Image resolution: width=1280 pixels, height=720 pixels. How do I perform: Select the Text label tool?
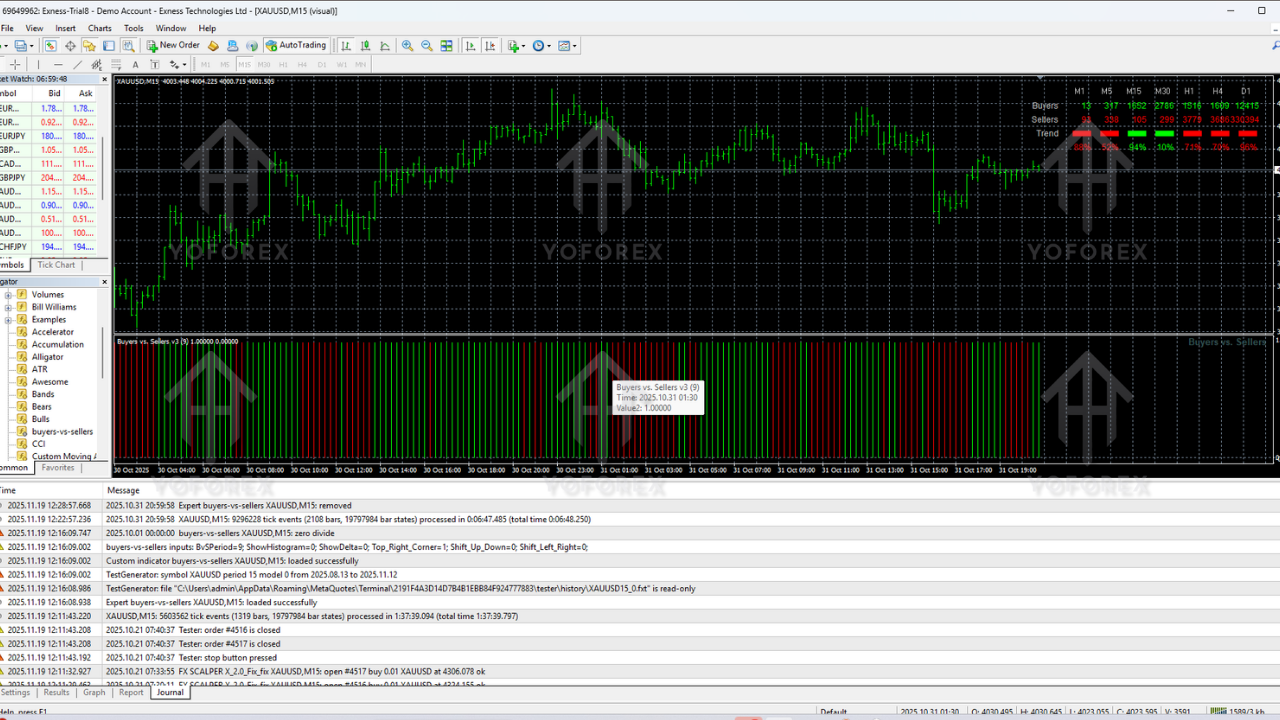coord(154,64)
